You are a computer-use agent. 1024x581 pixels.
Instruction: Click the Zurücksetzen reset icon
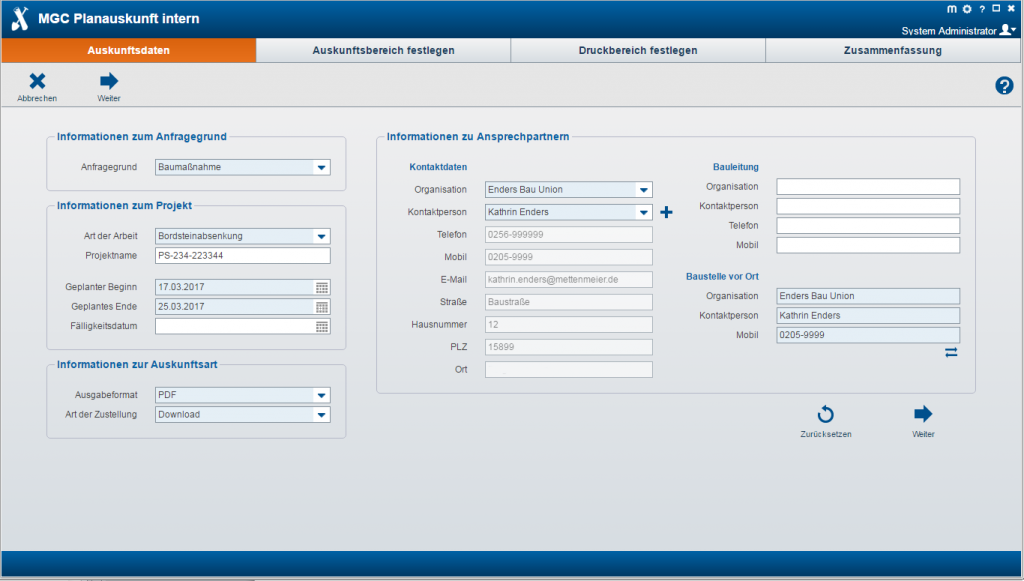coord(825,415)
